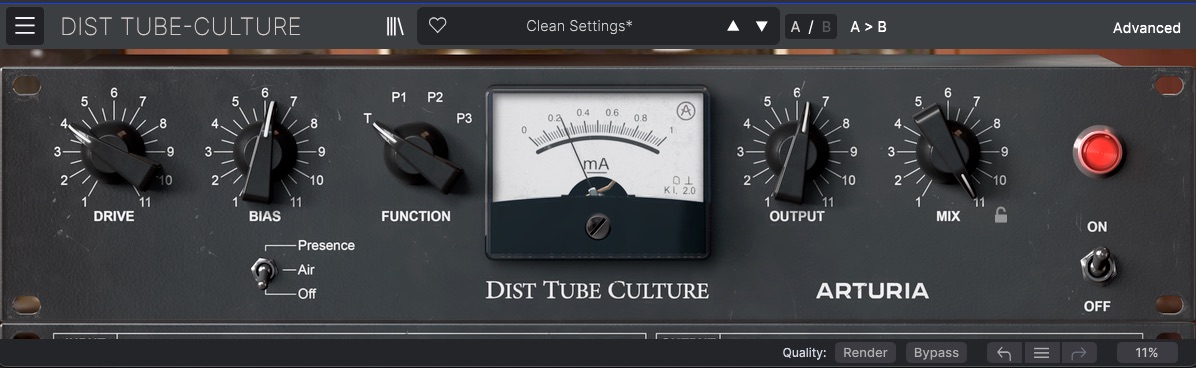The image size is (1196, 368).
Task: Click the BIAS knob label
Action: 265,216
